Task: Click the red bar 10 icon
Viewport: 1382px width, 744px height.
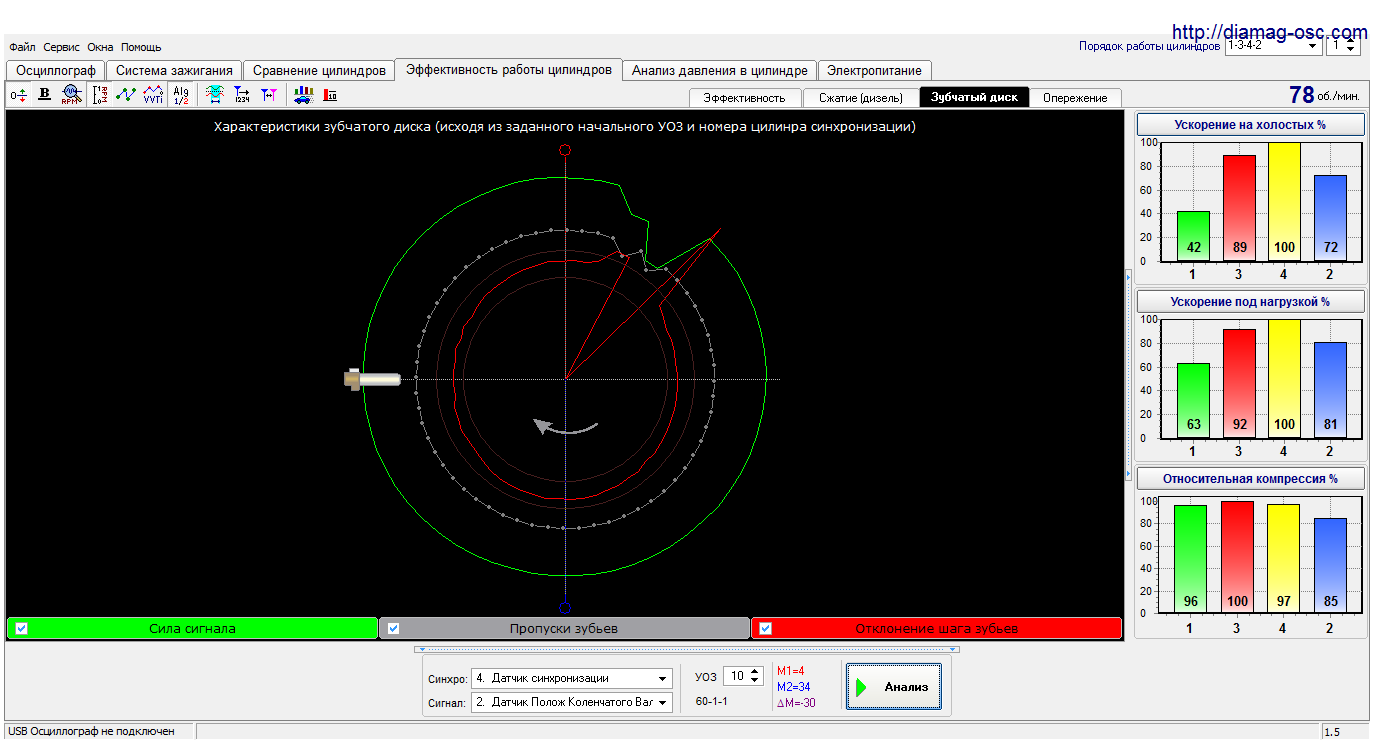Action: 330,95
